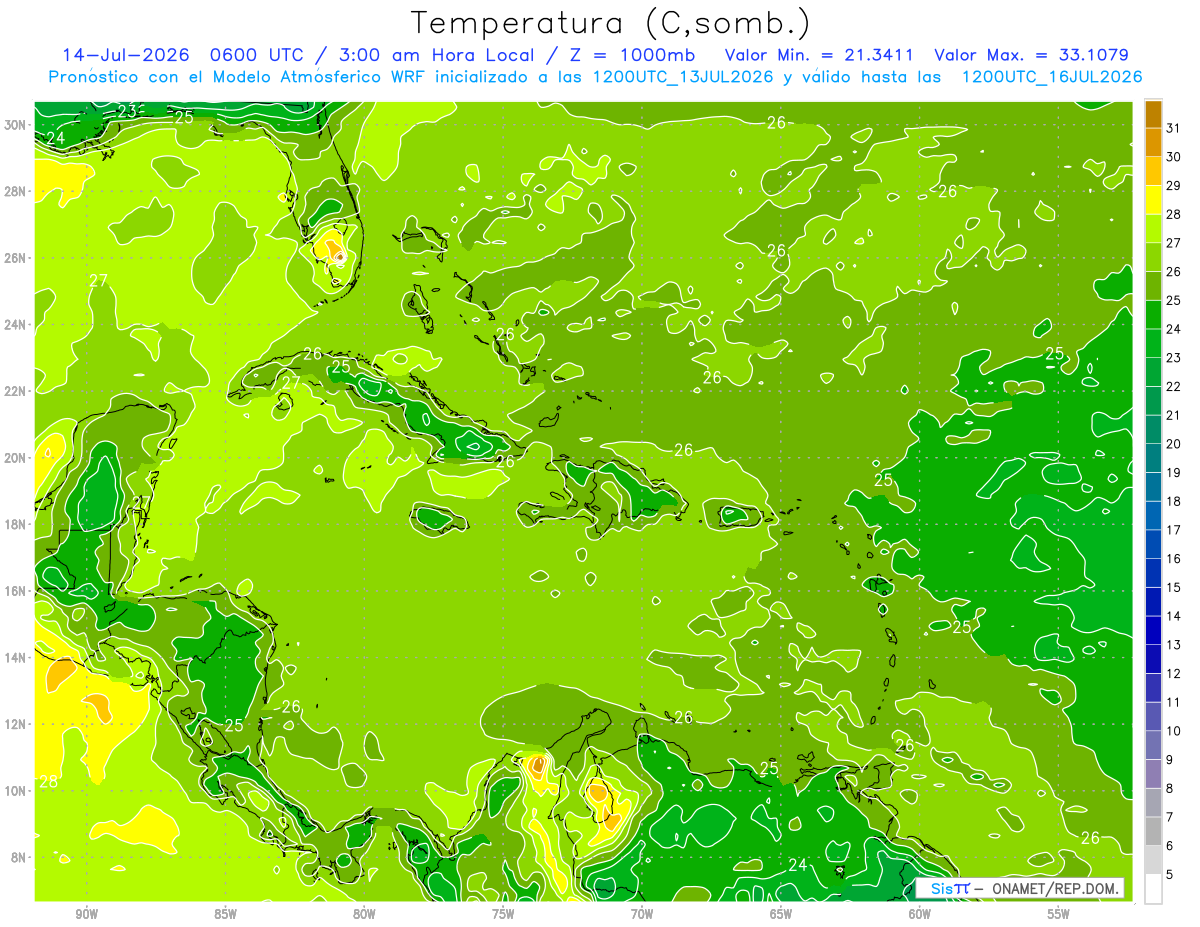1200x927 pixels.
Task: Click legend swatch between 30 and 31
Action: coord(1153,142)
